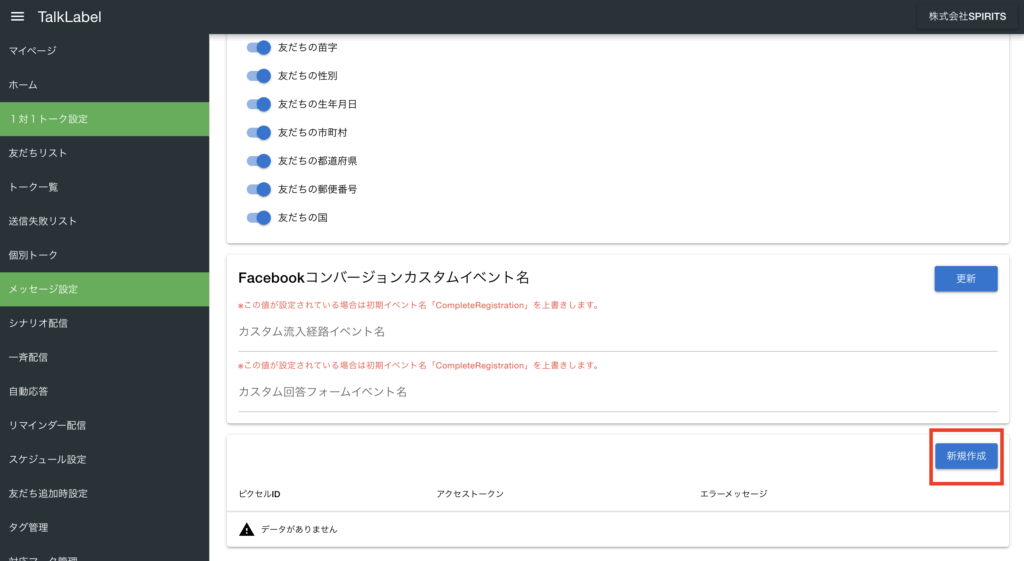Viewport: 1024px width, 561px height.
Task: Go to 友だちリスト in sidebar
Action: click(x=38, y=153)
